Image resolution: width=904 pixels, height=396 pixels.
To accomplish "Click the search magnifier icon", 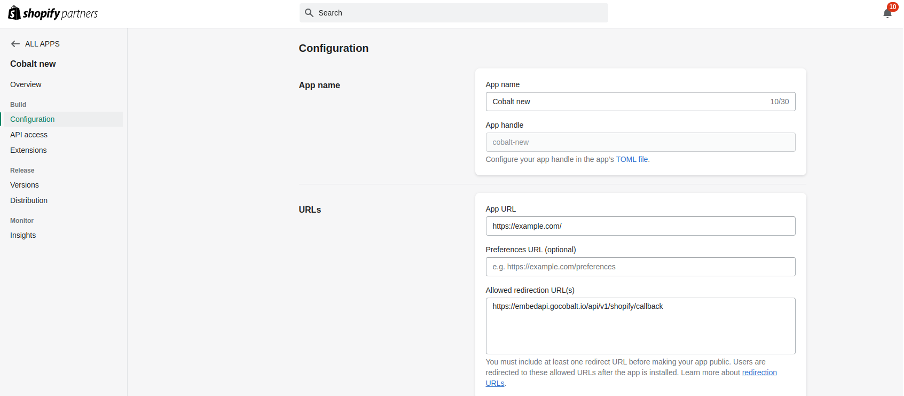I will coord(309,13).
